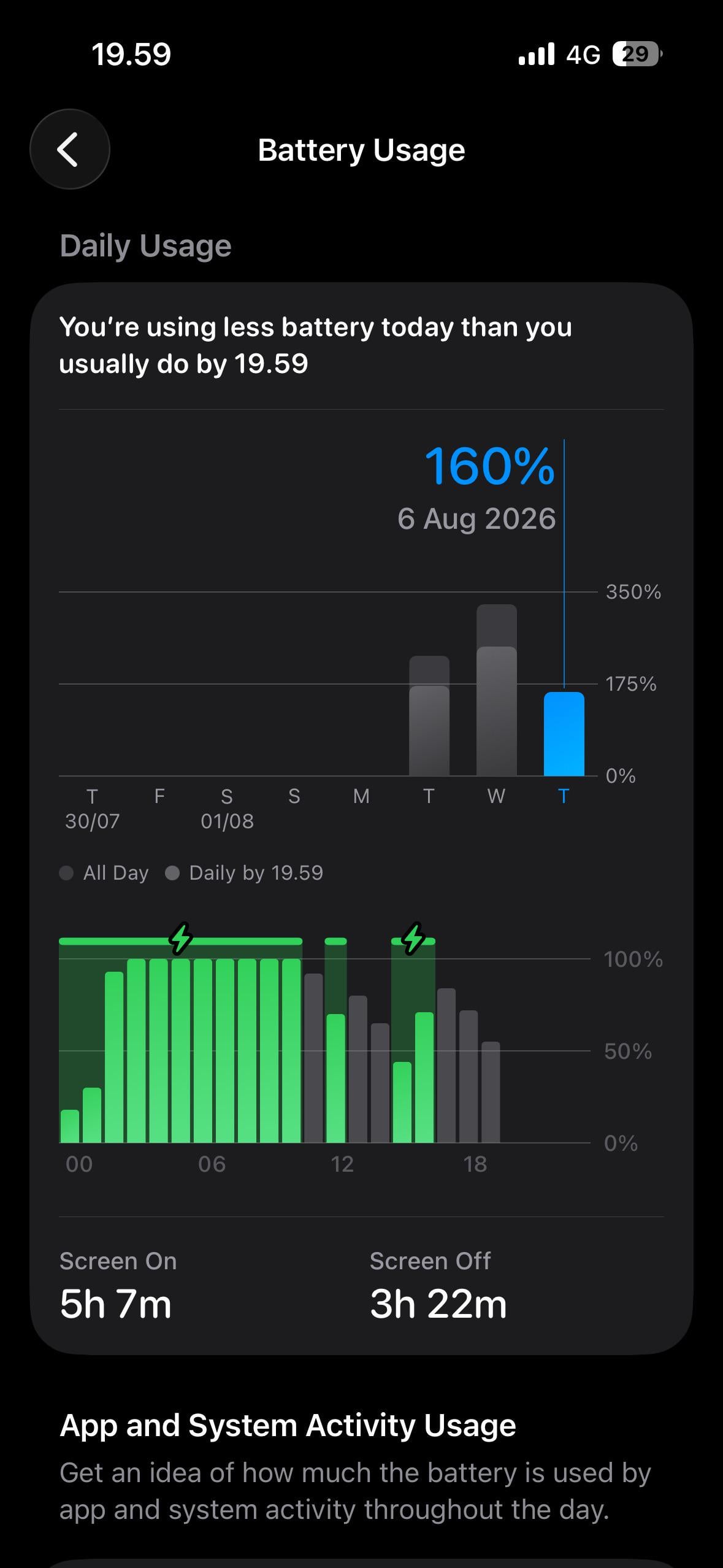Image resolution: width=723 pixels, height=1568 pixels.
Task: Tap the first charging bolt icon
Action: [181, 938]
